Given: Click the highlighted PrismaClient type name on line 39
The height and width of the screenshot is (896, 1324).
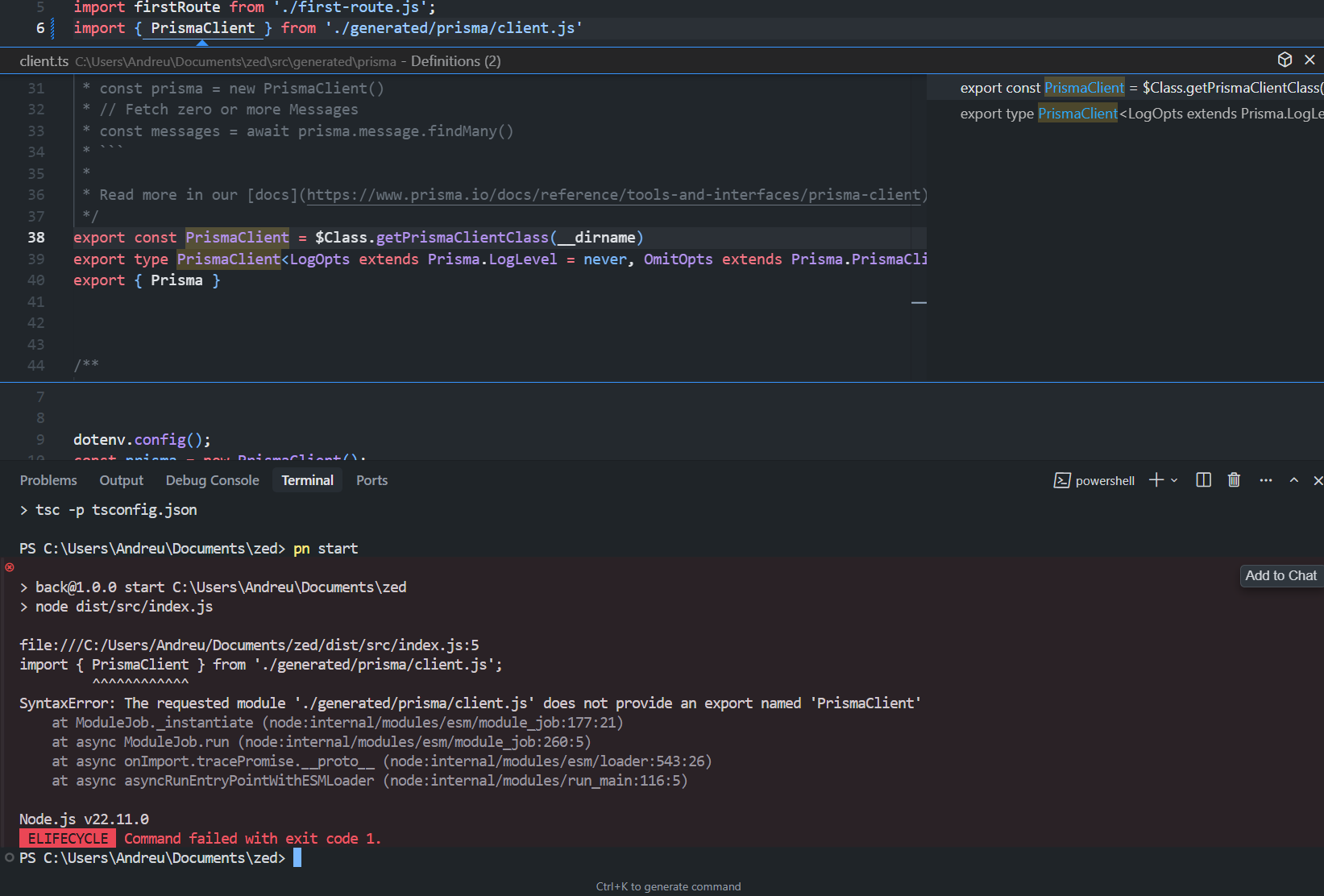Looking at the screenshot, I should pyautogui.click(x=229, y=259).
